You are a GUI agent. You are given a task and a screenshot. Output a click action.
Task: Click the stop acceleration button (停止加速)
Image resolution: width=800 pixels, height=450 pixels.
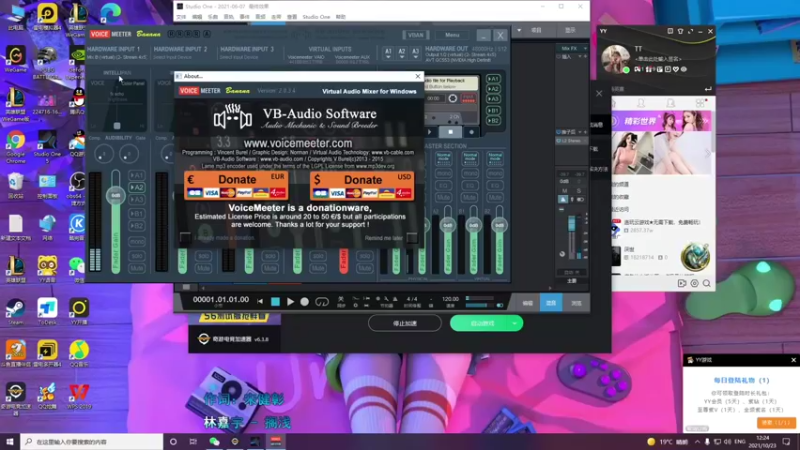pos(405,323)
